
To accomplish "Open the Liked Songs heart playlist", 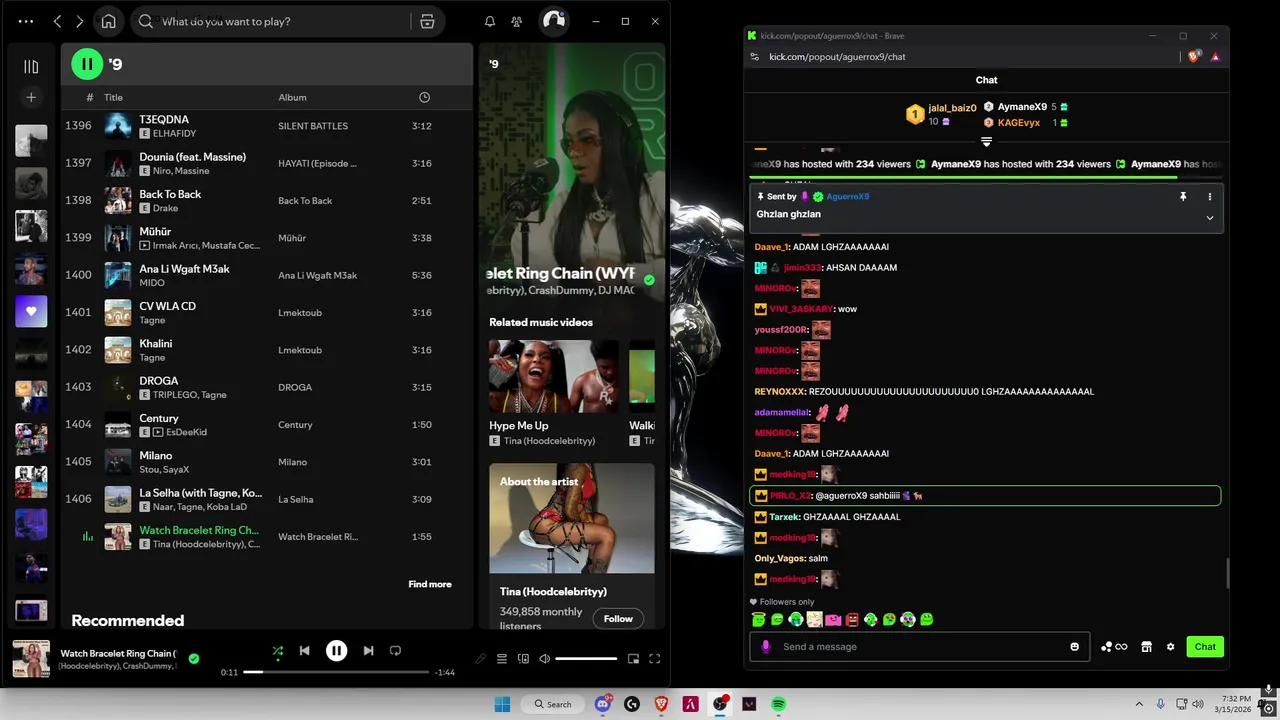I will 31,311.
